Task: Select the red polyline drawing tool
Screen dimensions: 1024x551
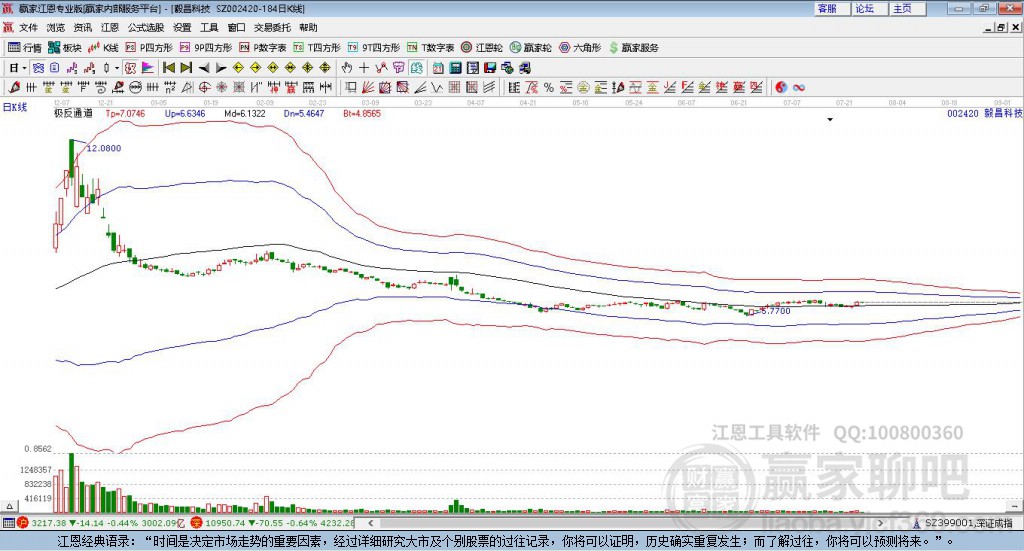Action: click(381, 68)
